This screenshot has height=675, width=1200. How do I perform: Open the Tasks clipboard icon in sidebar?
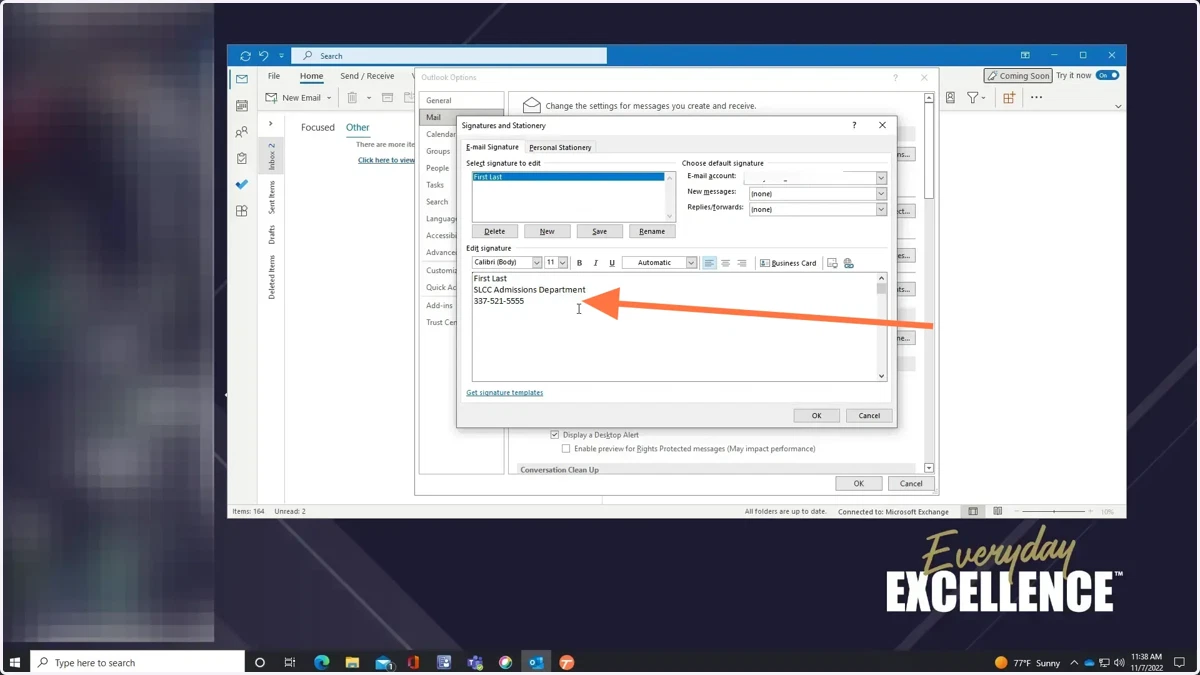point(241,158)
